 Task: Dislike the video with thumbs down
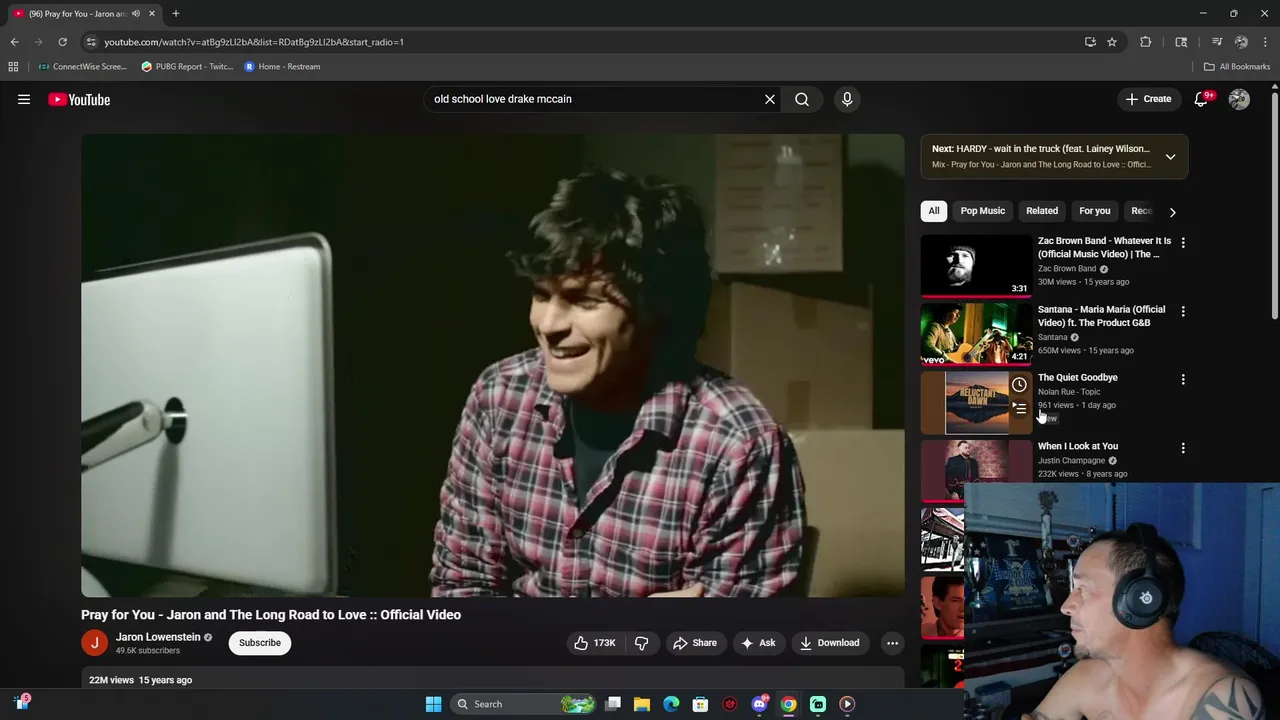click(x=642, y=643)
